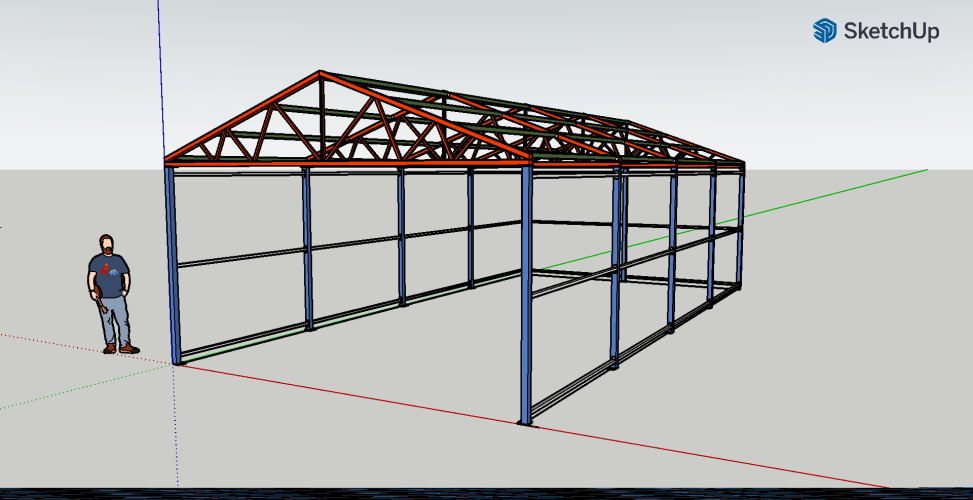Select the back-right corner column
Screen dimensions: 973x500
point(741,228)
